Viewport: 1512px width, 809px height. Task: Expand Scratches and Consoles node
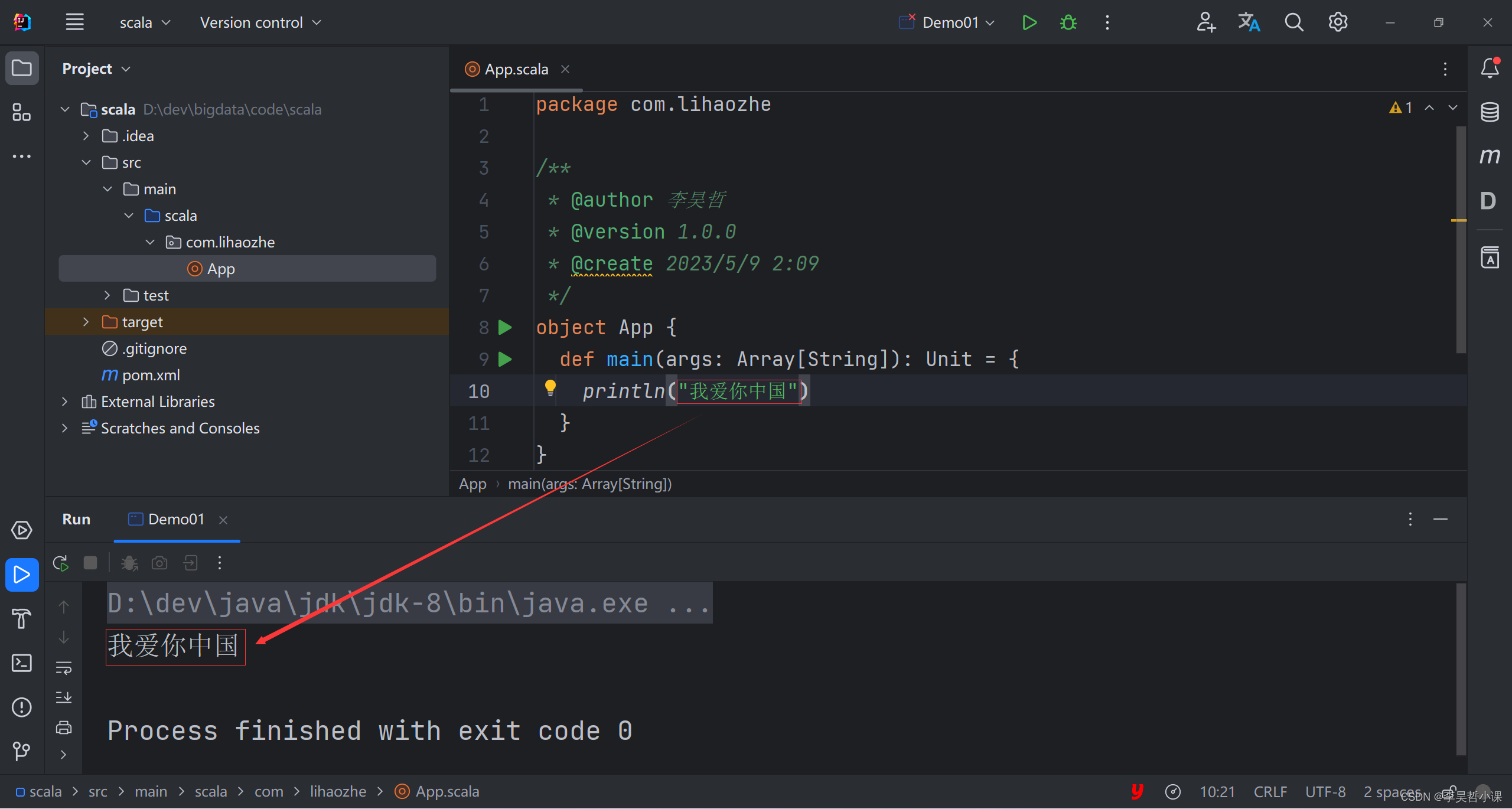pos(65,428)
